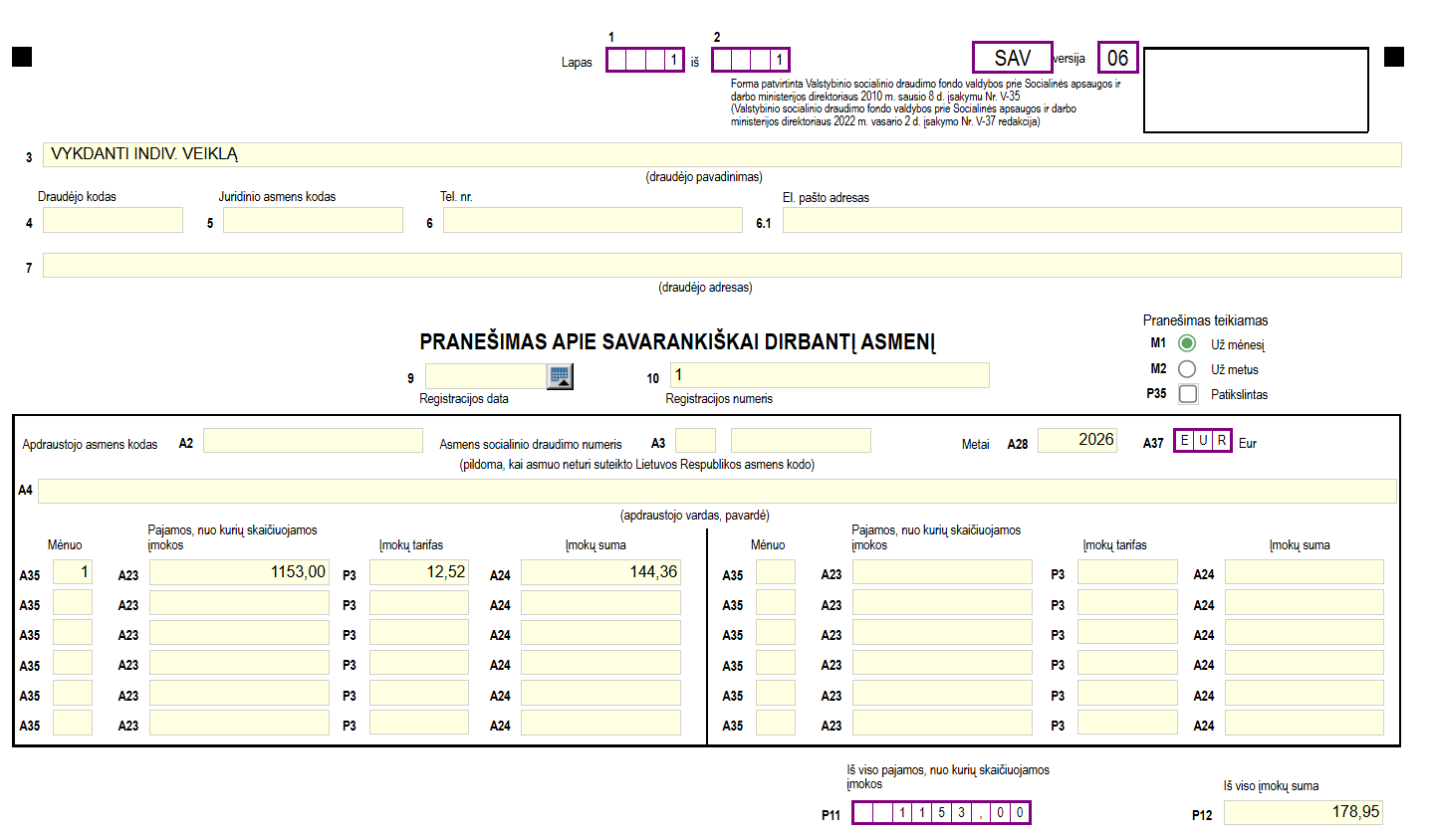This screenshot has width=1432, height=840.
Task: Open the registration date calendar picker
Action: [561, 376]
